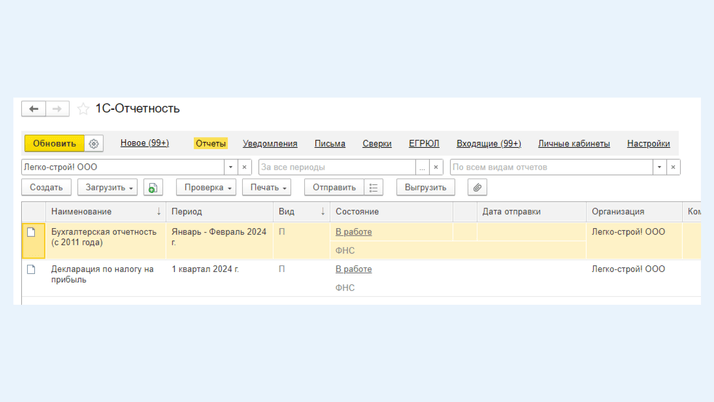Expand the organization filter dropdown
The image size is (714, 402).
point(230,167)
